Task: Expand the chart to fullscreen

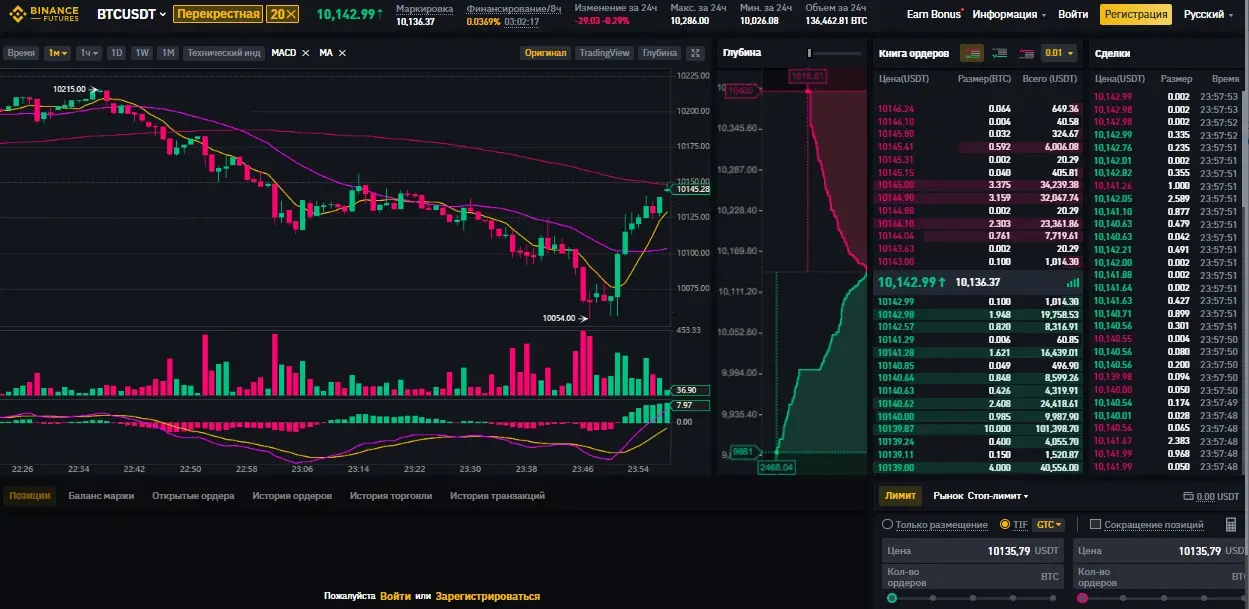Action: pos(695,53)
